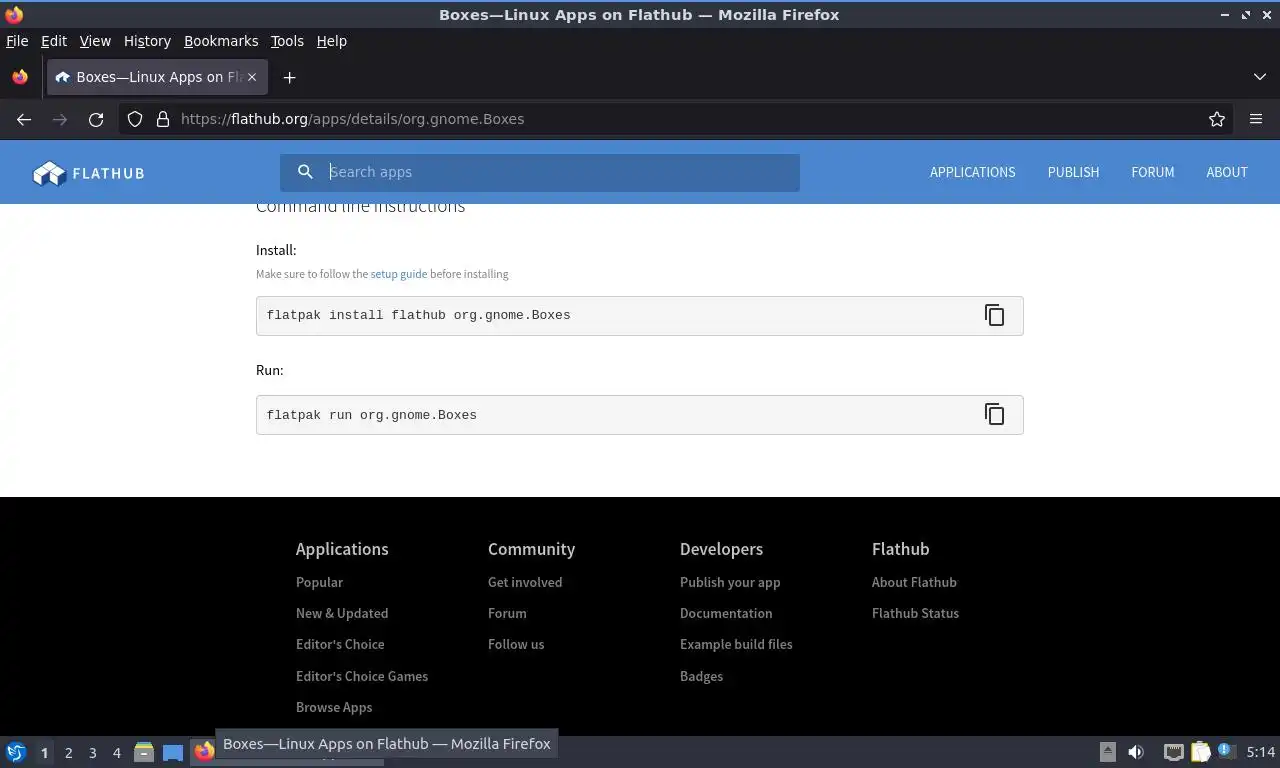
Task: Open FORUM in the Flathub header
Action: pos(1152,172)
